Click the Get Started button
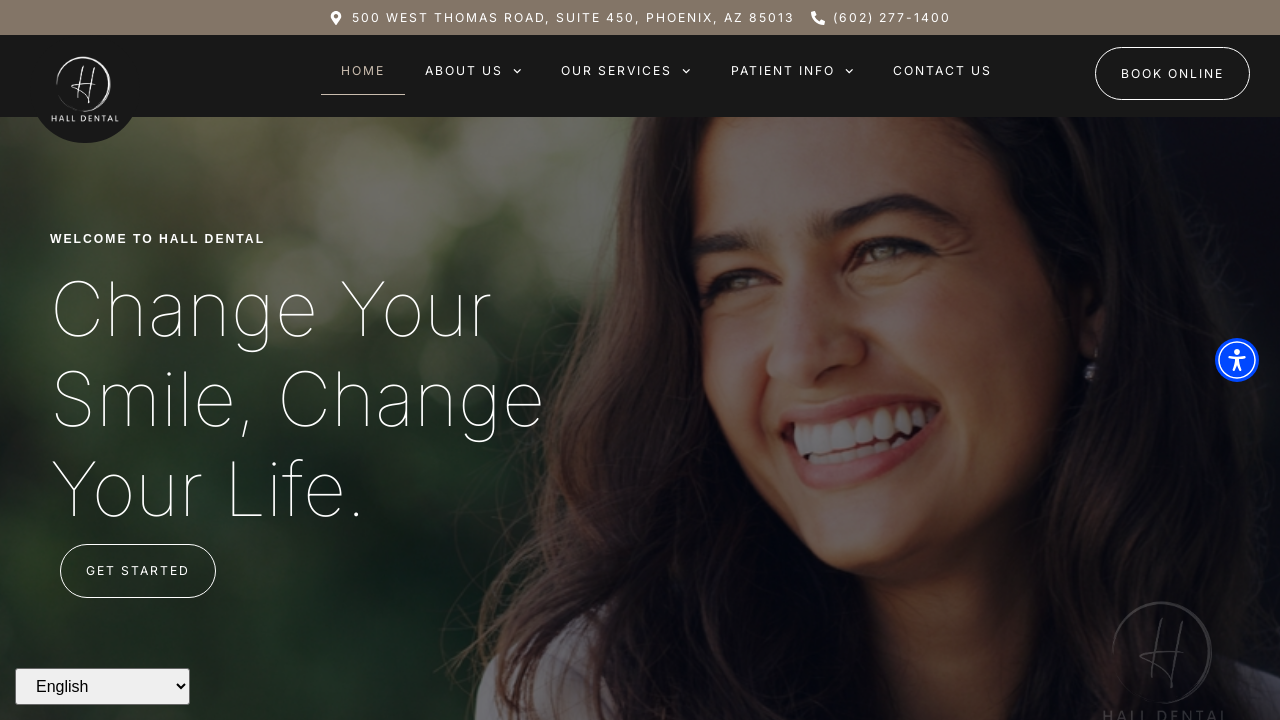Viewport: 1280px width, 720px height. pyautogui.click(x=138, y=571)
